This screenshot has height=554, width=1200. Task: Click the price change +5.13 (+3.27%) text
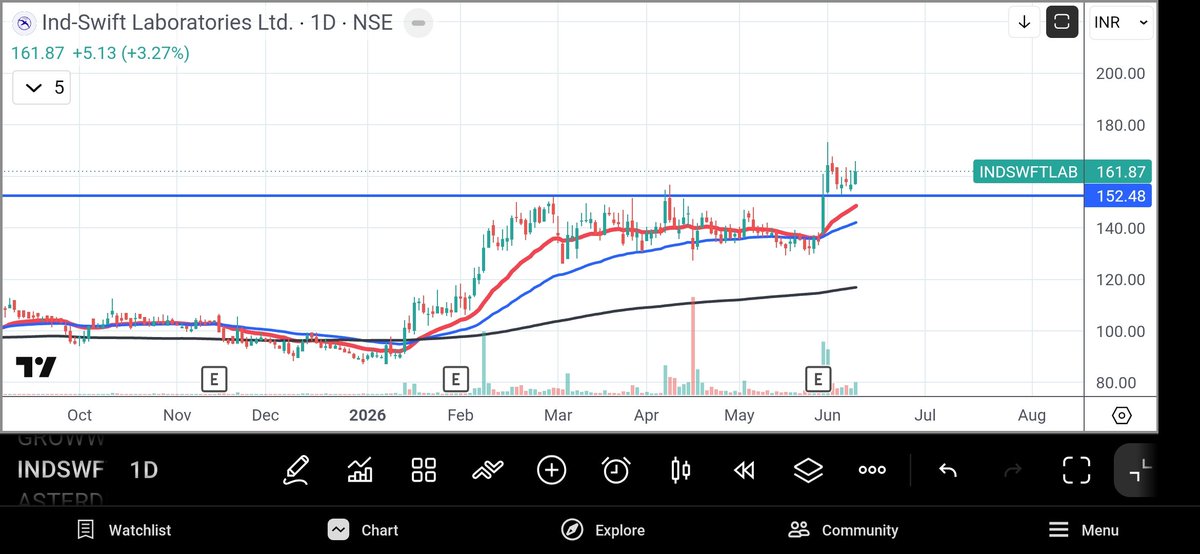[131, 53]
